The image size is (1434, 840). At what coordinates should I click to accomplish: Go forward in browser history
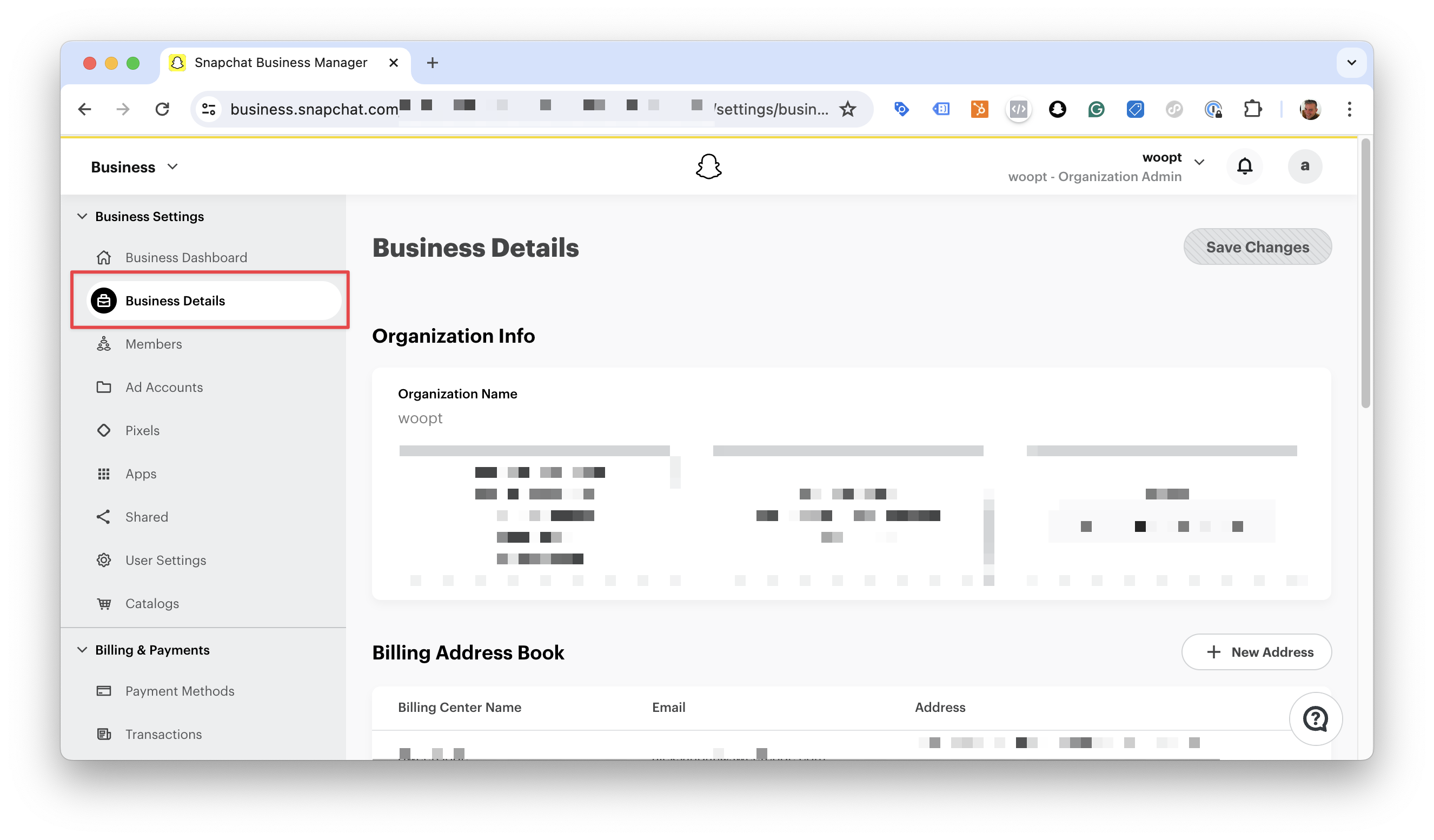[123, 109]
